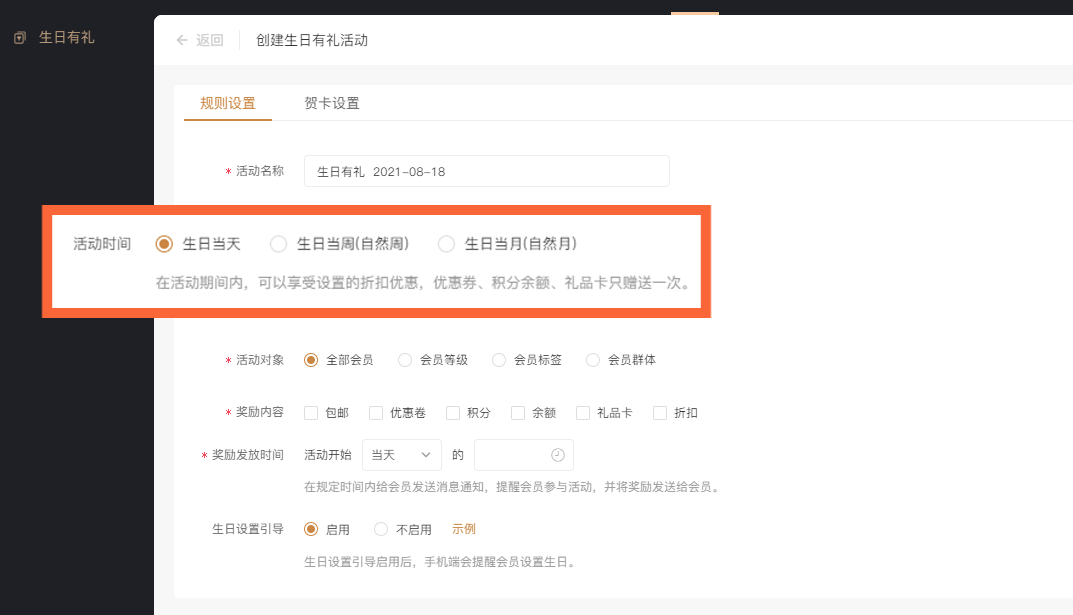Select 启用 for 生日设置引导
Viewport: 1073px width, 615px height.
coord(311,529)
